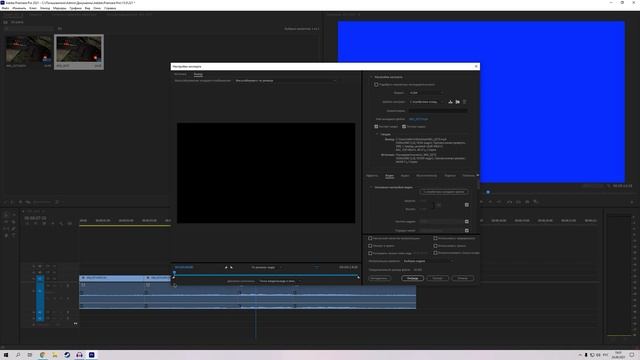Screen dimensions: 640x360
Task: Open Chrome from the taskbar
Action: coord(42,355)
